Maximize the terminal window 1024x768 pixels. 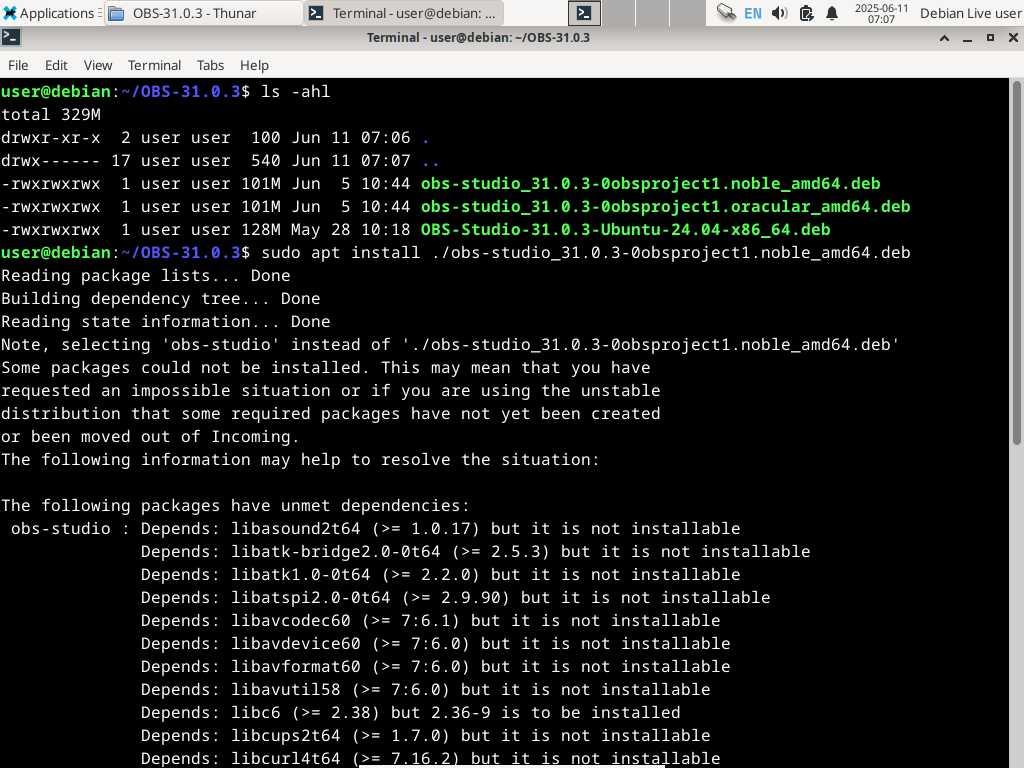(x=990, y=38)
